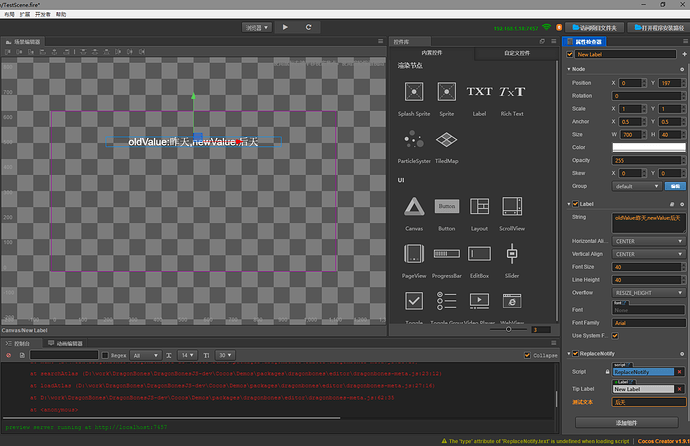Open the Label component settings gear
Image resolution: width=690 pixels, height=446 pixels.
tap(682, 204)
